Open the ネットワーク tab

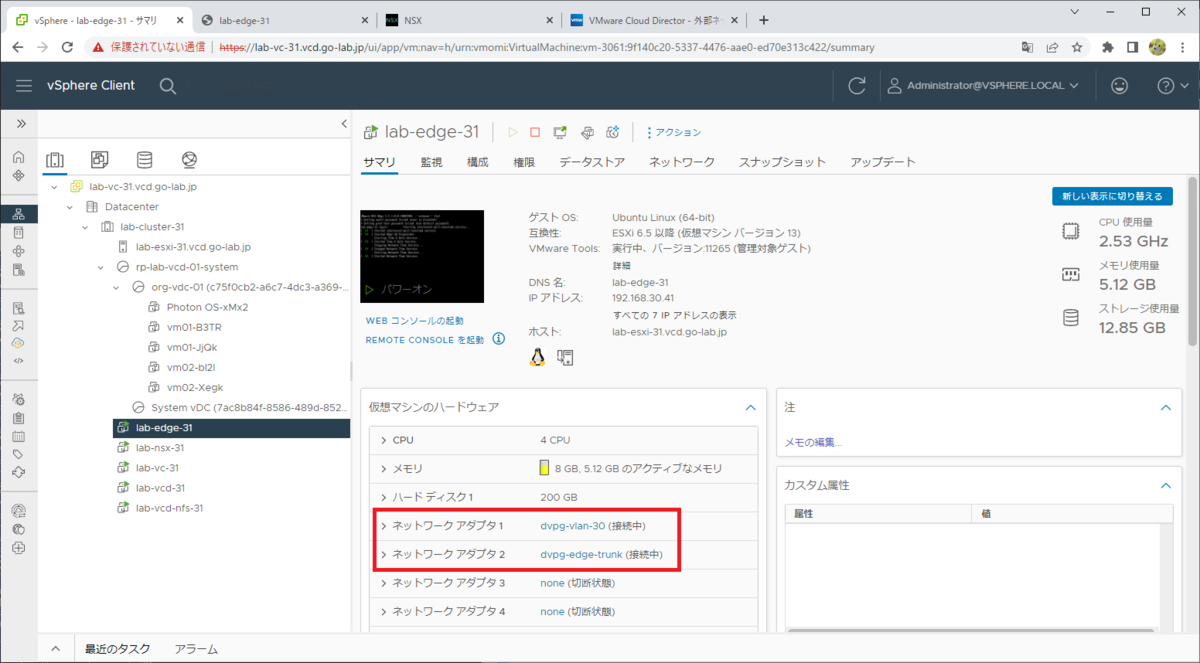pyautogui.click(x=682, y=162)
